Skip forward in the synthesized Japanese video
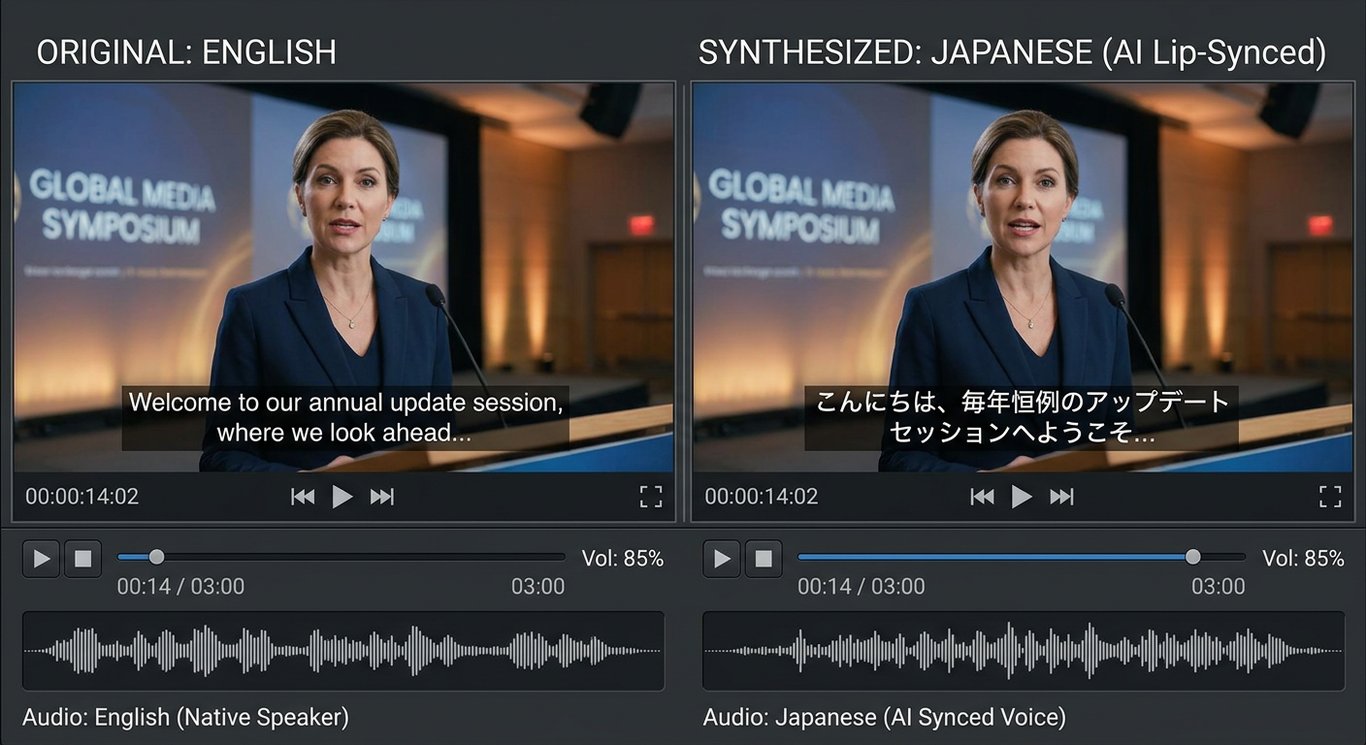This screenshot has height=745, width=1366. click(1061, 496)
